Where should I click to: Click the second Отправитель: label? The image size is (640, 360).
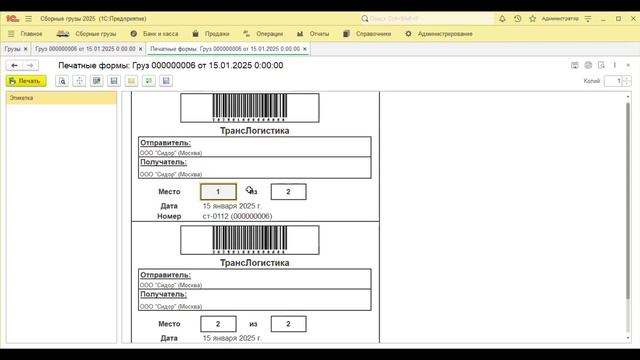pyautogui.click(x=165, y=275)
